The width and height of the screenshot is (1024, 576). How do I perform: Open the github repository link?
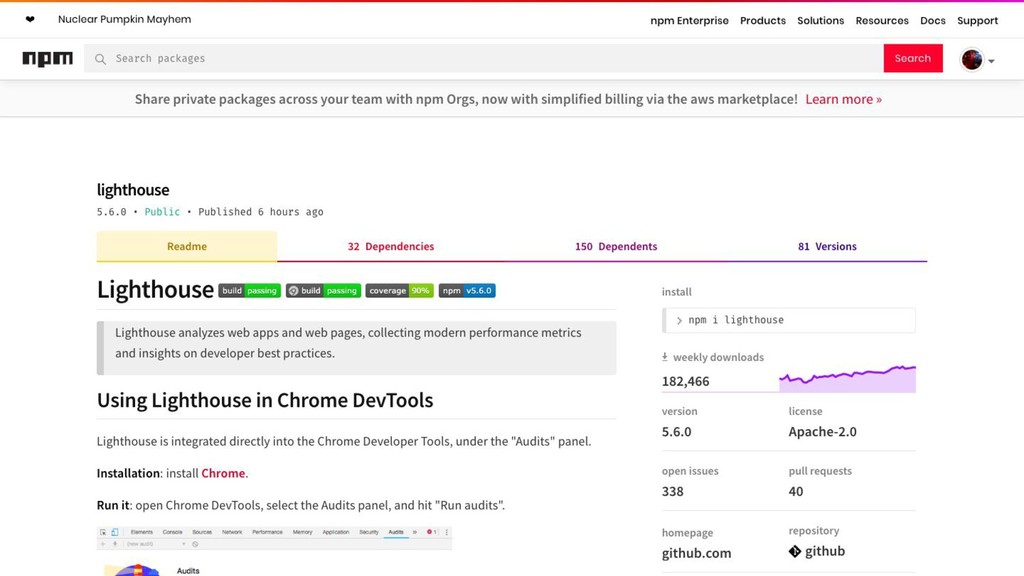(x=825, y=551)
